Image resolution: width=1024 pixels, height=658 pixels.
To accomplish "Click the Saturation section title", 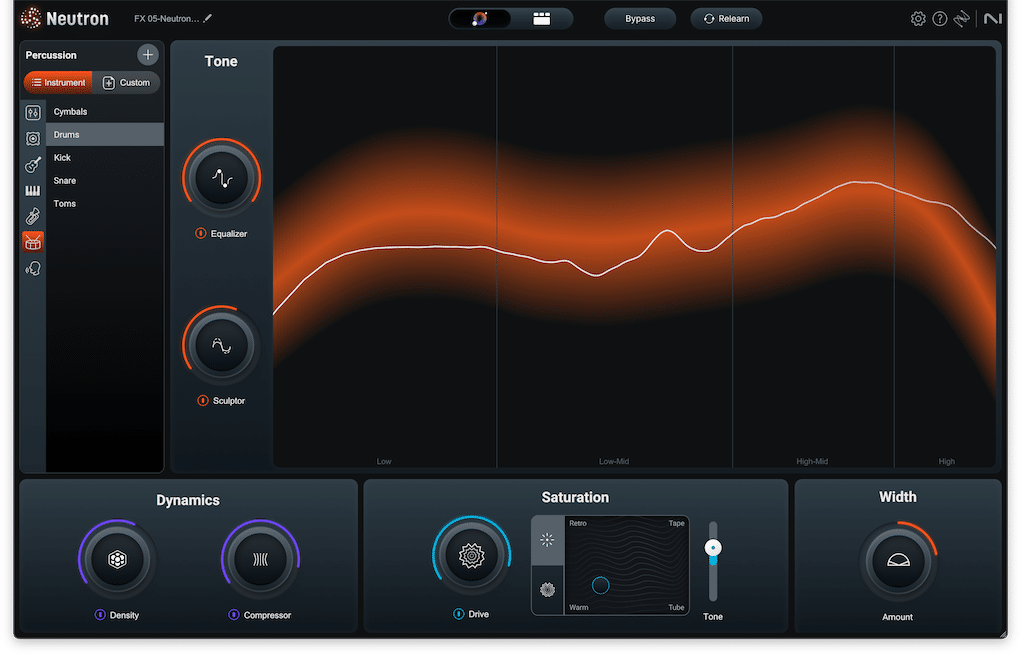I will (575, 497).
